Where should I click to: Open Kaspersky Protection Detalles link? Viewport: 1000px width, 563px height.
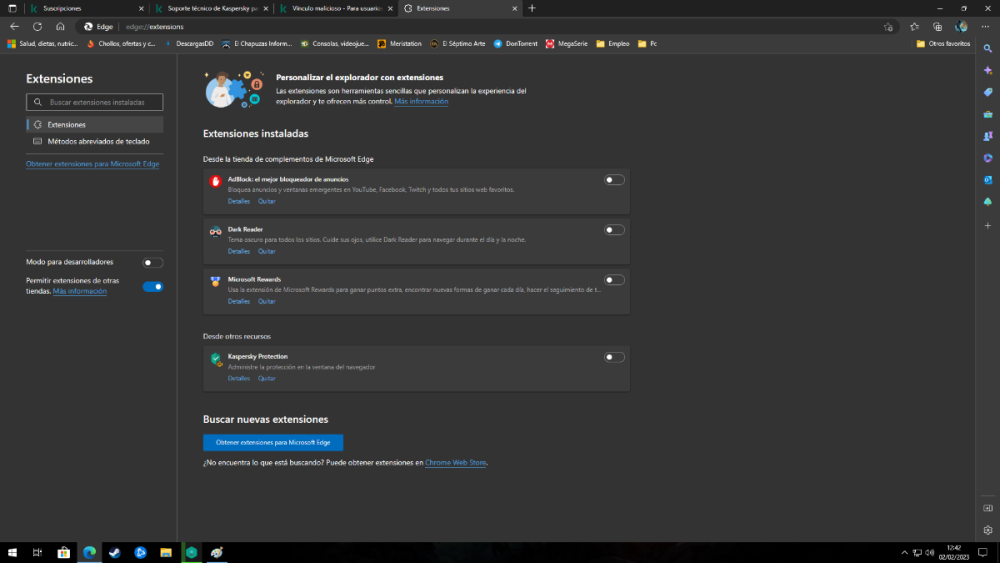239,379
